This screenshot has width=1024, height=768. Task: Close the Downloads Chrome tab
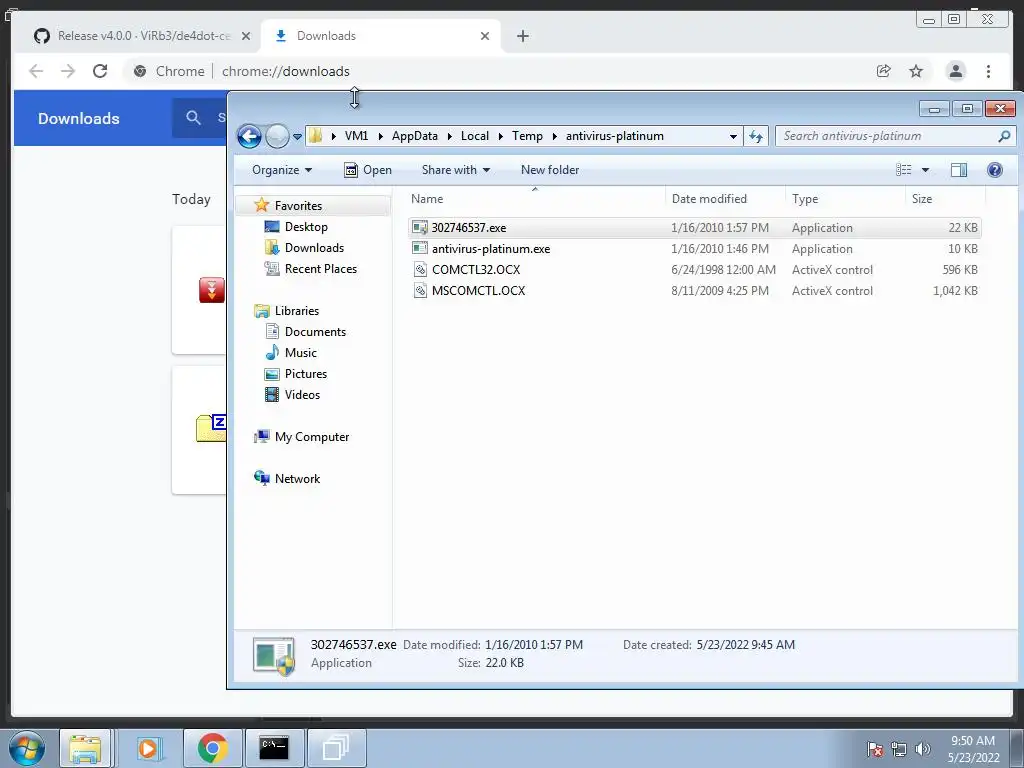[x=485, y=36]
